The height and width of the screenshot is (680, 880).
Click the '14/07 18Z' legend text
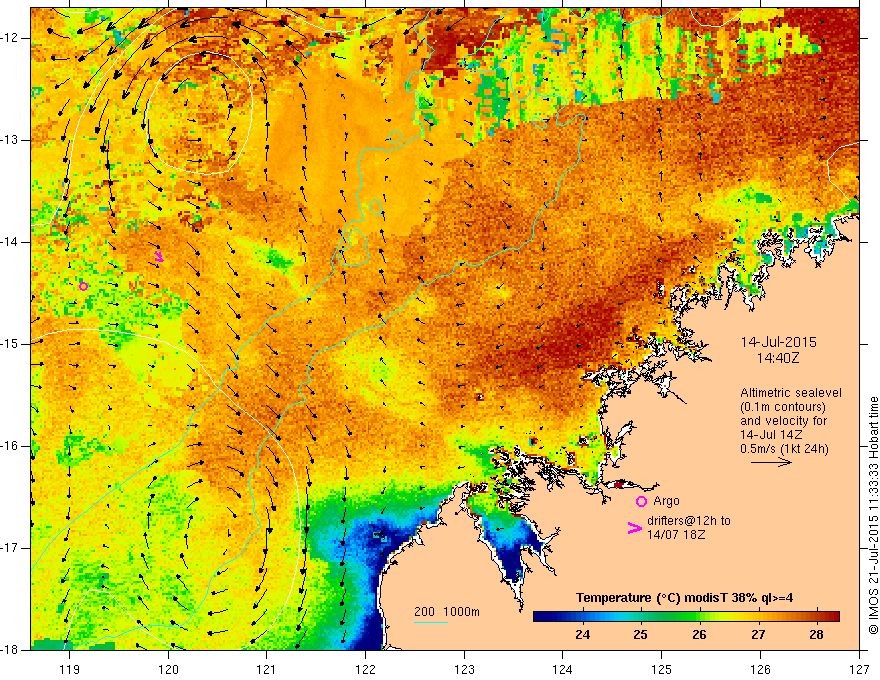[676, 535]
